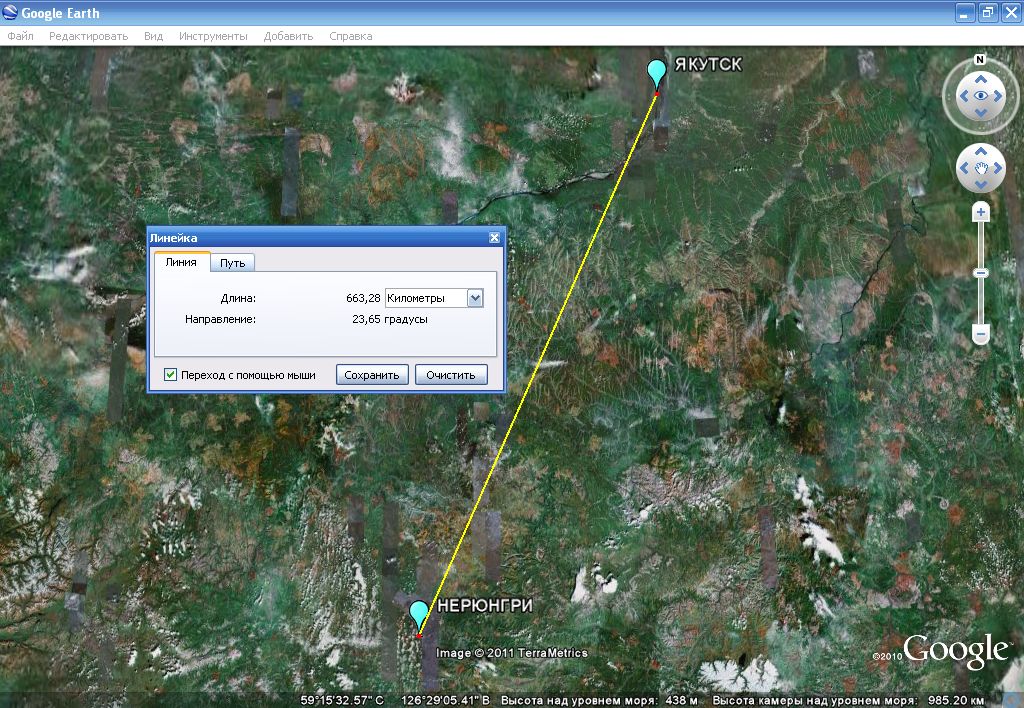Click the eye icon in look joystick
Screen dimensions: 1024x708
coord(981,96)
